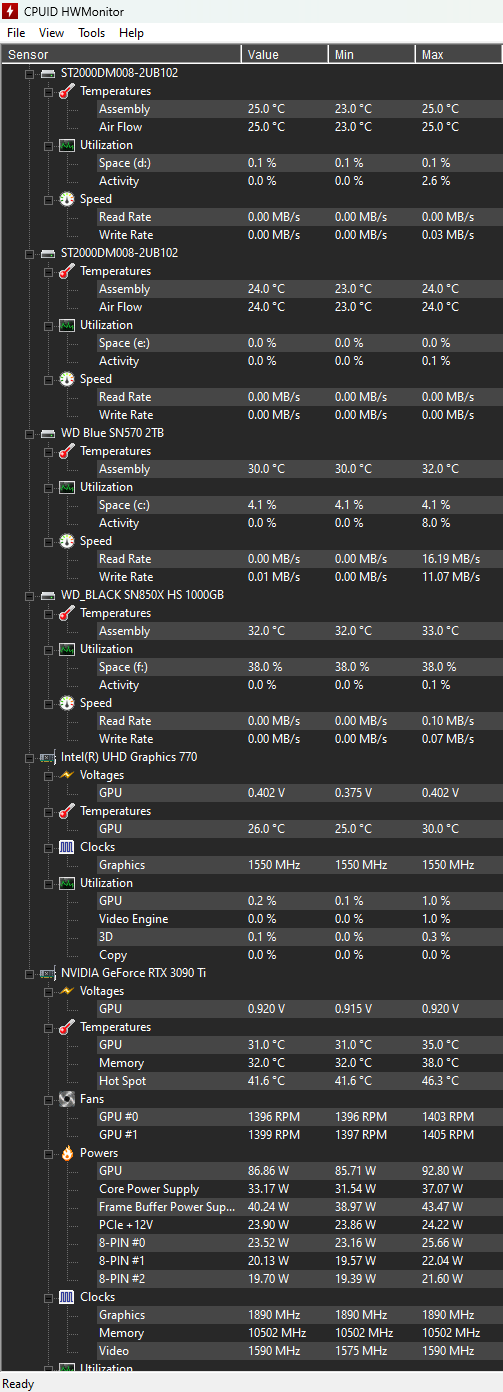This screenshot has height=1392, width=503.
Task: Click the WD_BLACK SN850X HS 1000GB drive icon
Action: [47, 595]
